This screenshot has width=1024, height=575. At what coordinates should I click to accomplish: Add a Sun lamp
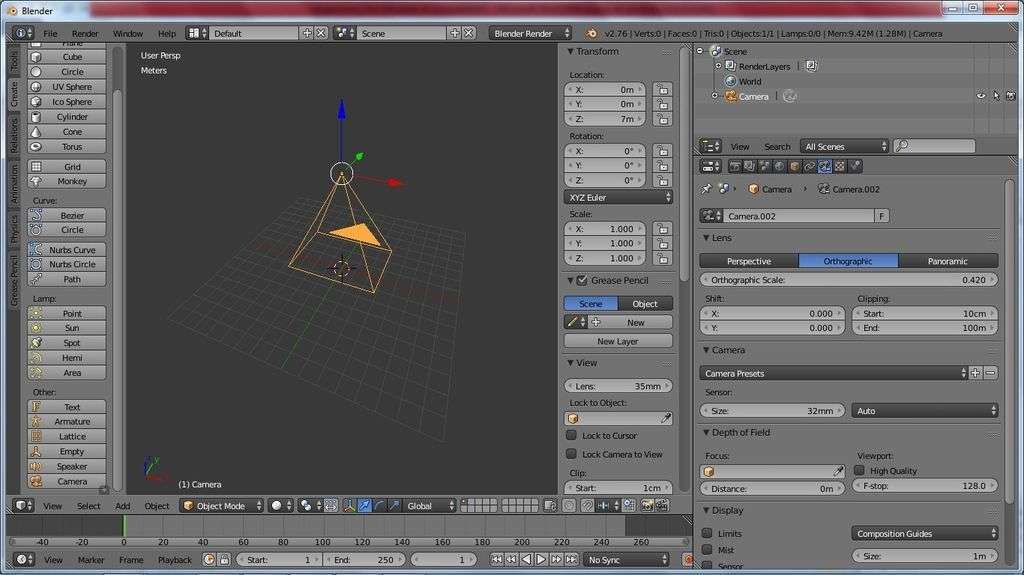pyautogui.click(x=68, y=328)
